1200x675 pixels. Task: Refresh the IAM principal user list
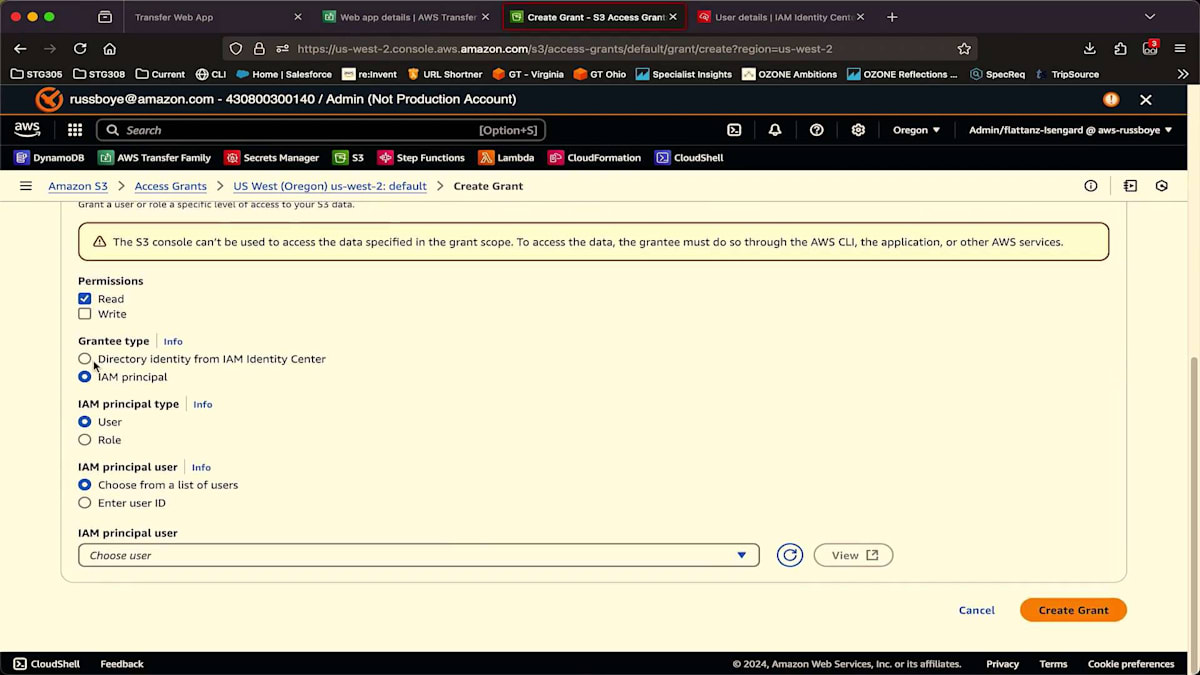[x=790, y=555]
